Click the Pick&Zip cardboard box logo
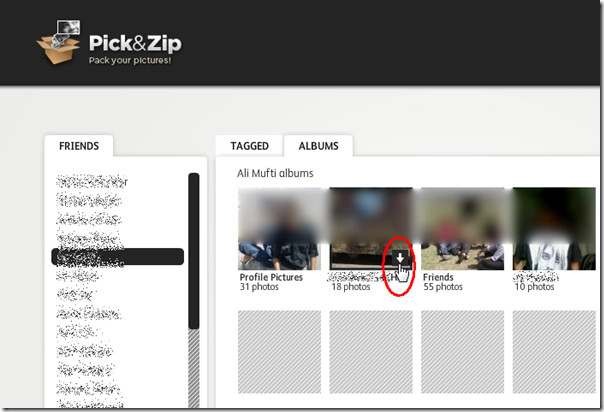Viewport: 604px width, 412px height. click(59, 42)
